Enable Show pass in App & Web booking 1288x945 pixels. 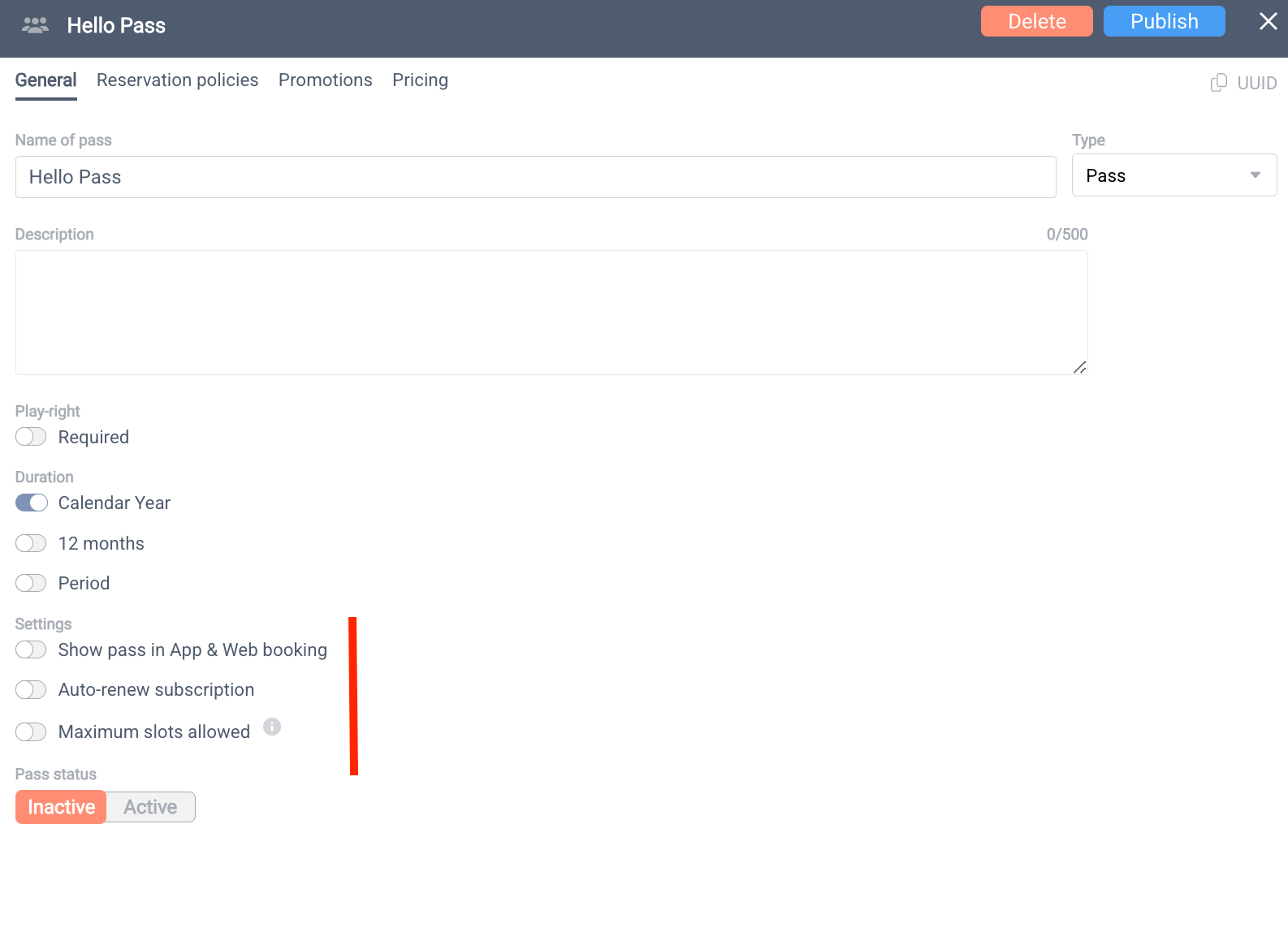(31, 649)
